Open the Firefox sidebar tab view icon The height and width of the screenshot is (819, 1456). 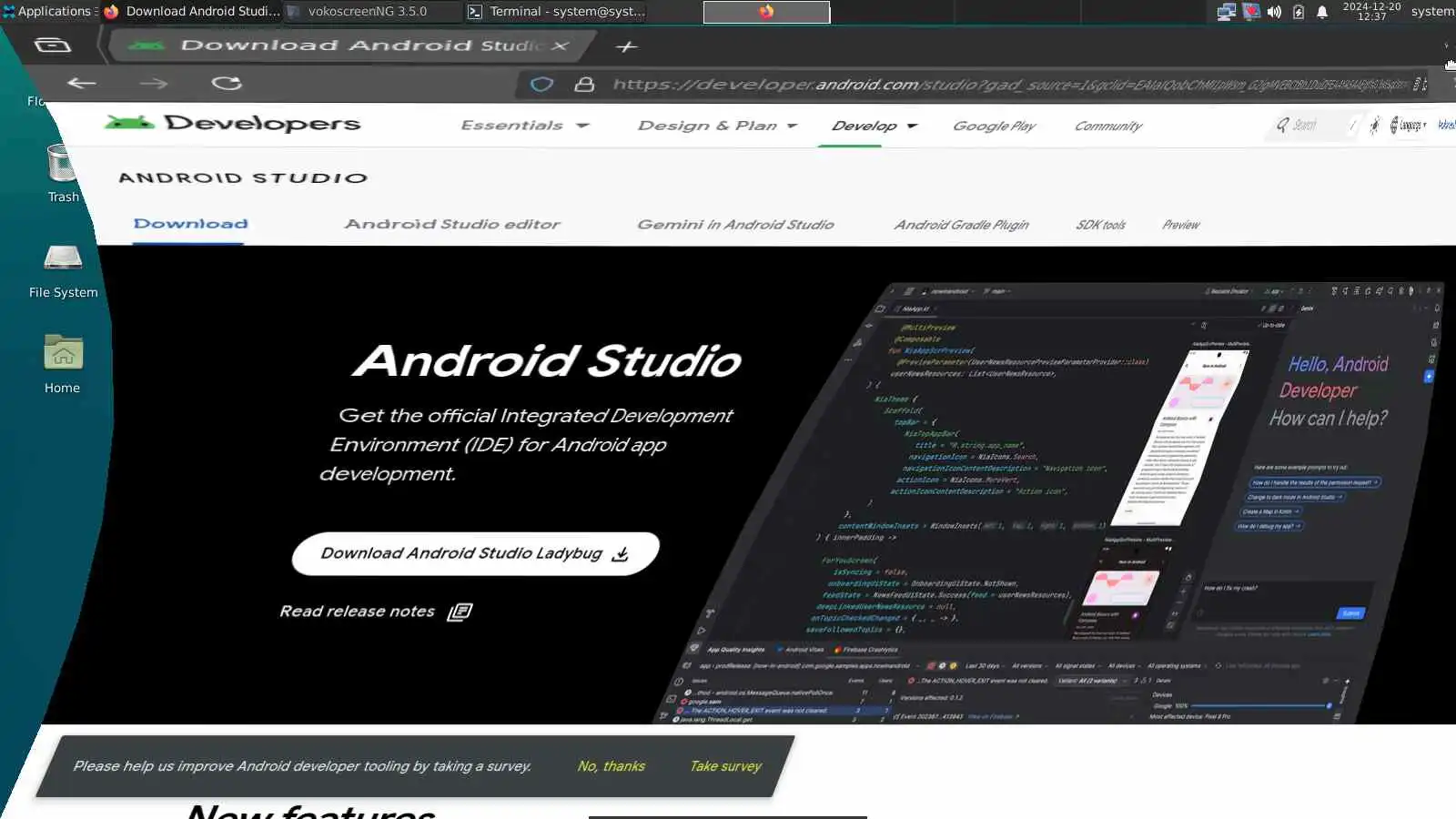tap(52, 45)
